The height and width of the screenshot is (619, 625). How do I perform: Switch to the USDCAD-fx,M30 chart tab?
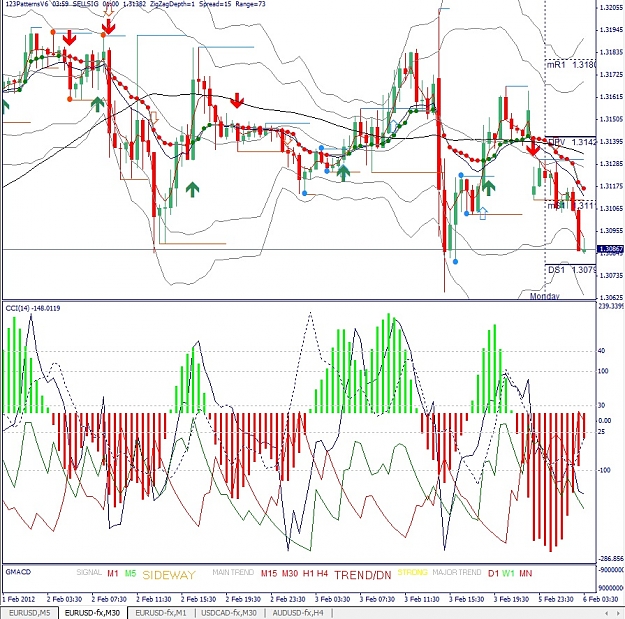[x=228, y=613]
